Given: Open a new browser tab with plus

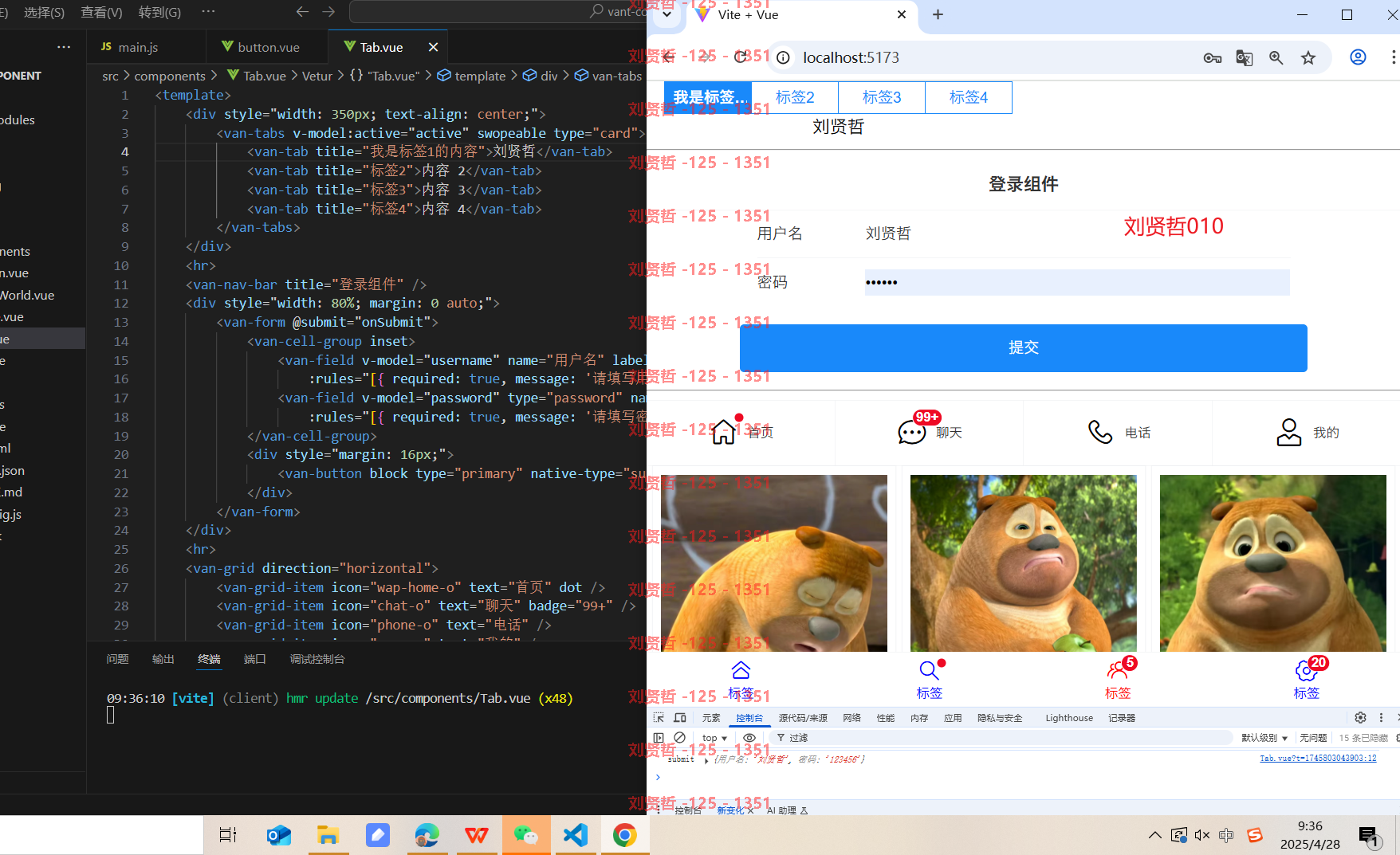Looking at the screenshot, I should 938,14.
